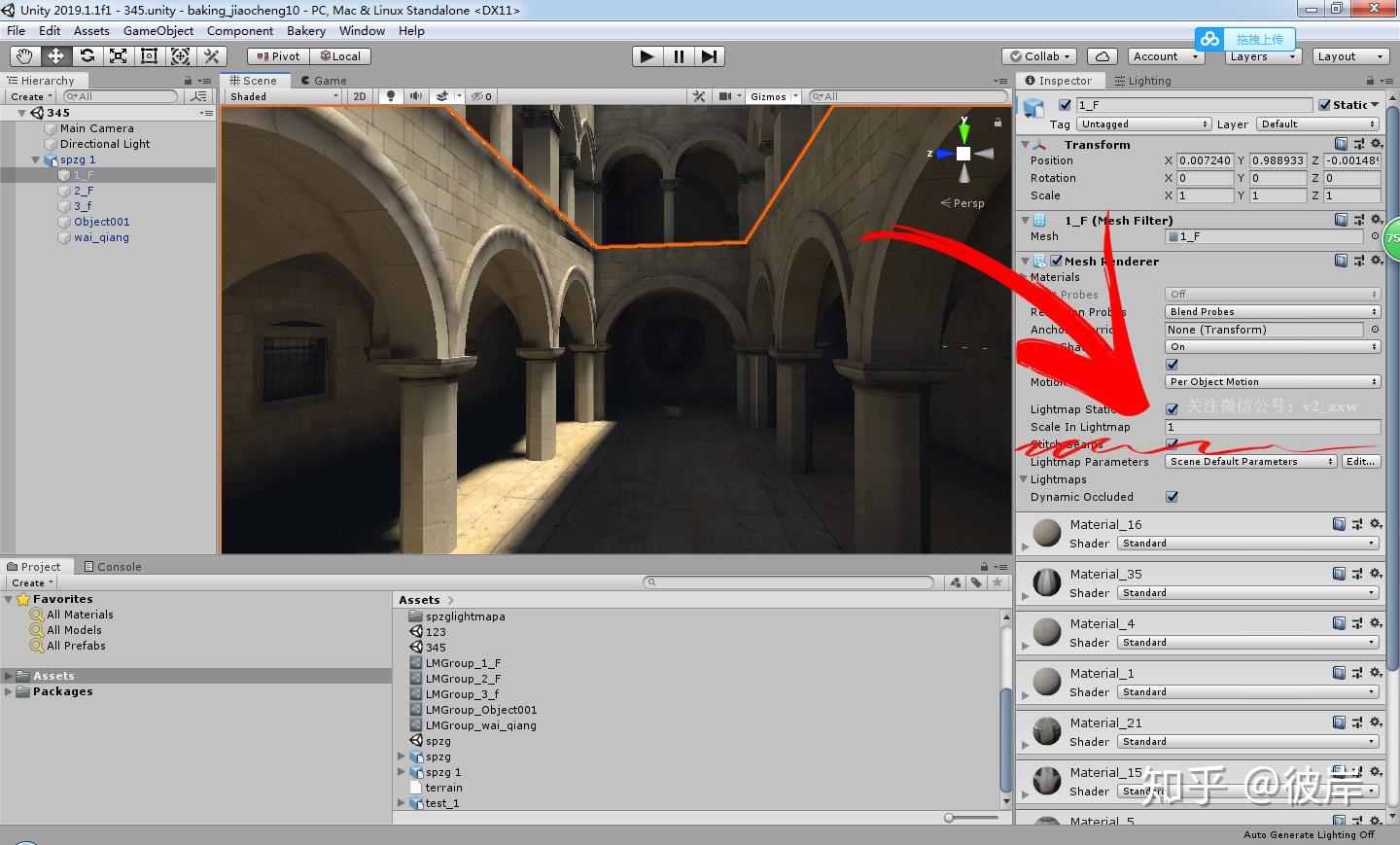Start Play mode
Viewport: 1400px width, 845px height.
647,56
